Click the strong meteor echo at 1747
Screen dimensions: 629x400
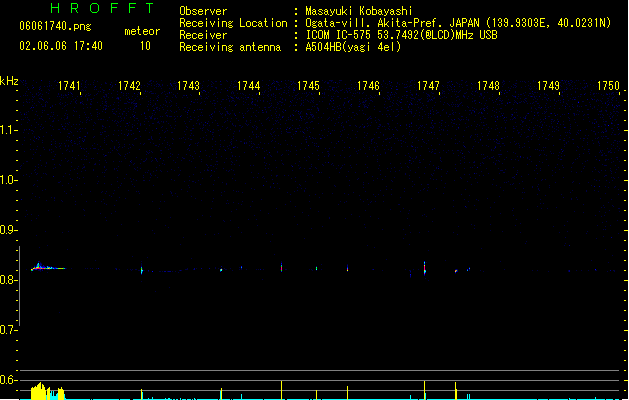coord(424,268)
